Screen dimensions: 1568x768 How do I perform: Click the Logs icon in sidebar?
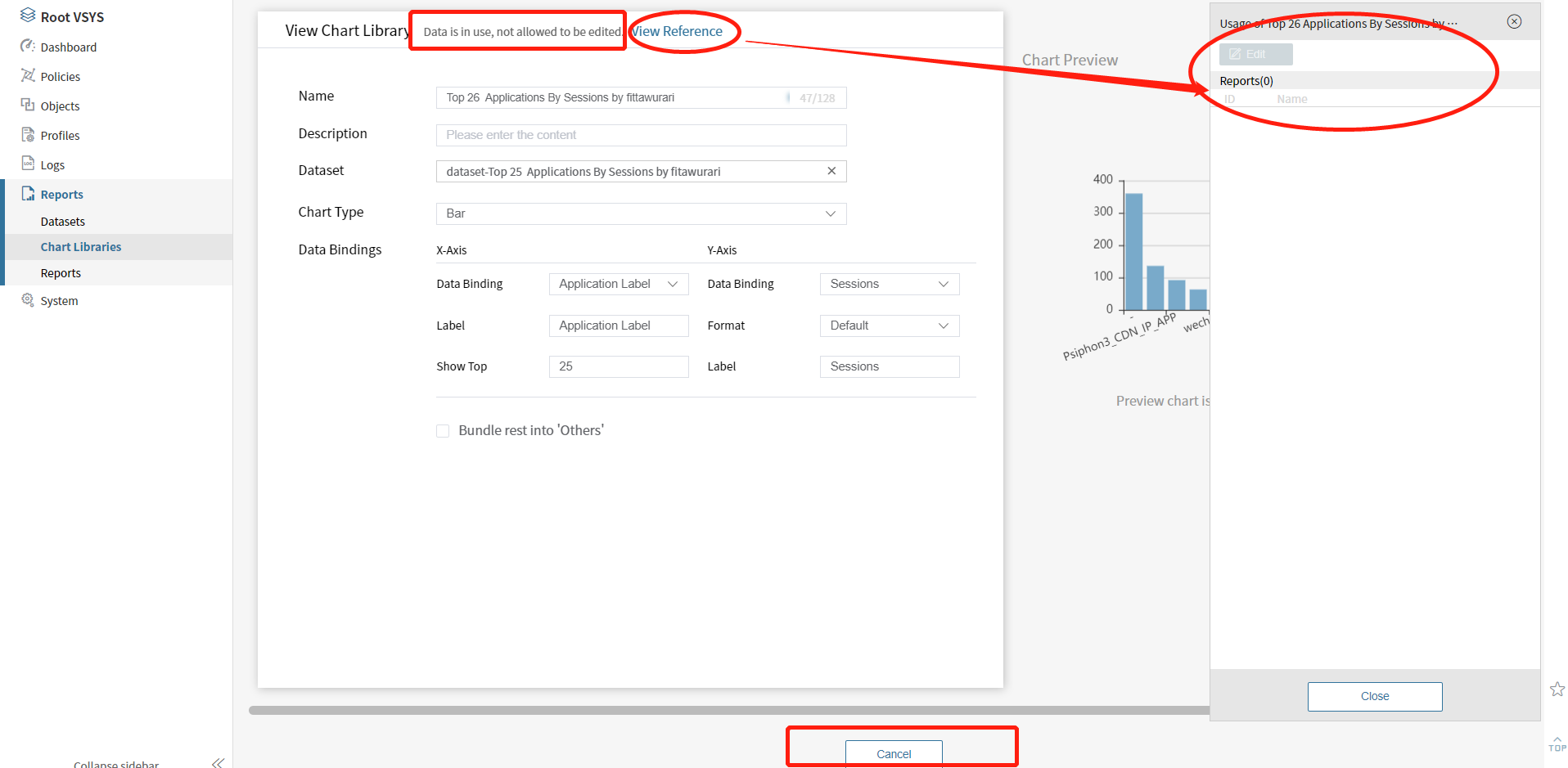[x=28, y=164]
